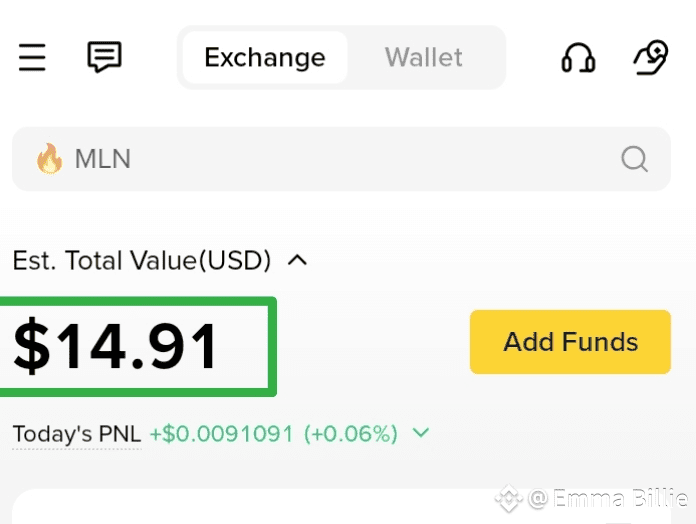The width and height of the screenshot is (696, 524).
Task: Tap the white card at bottom
Action: [250, 508]
